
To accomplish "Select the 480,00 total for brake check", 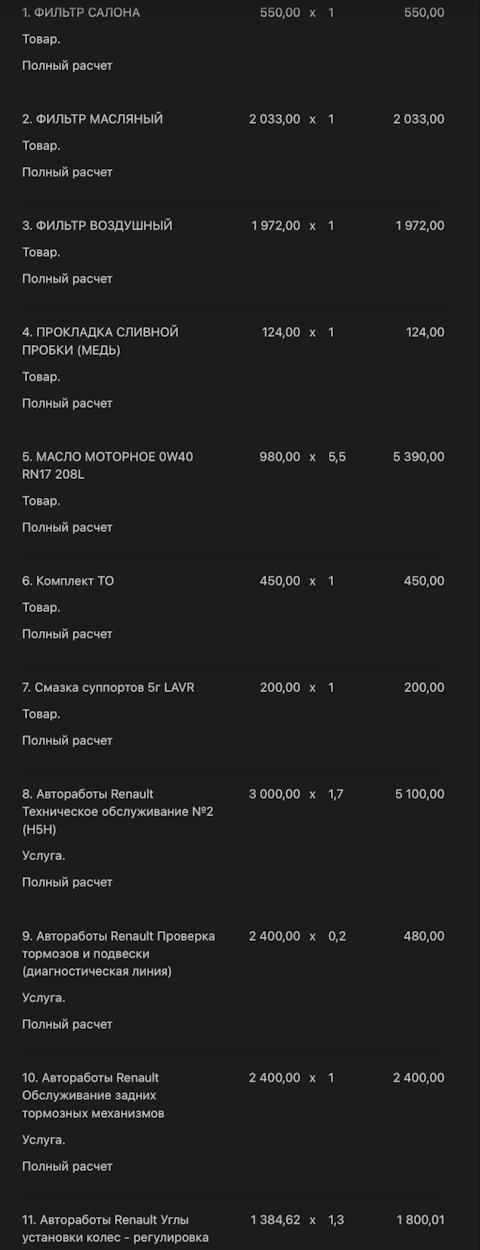I will 424,936.
